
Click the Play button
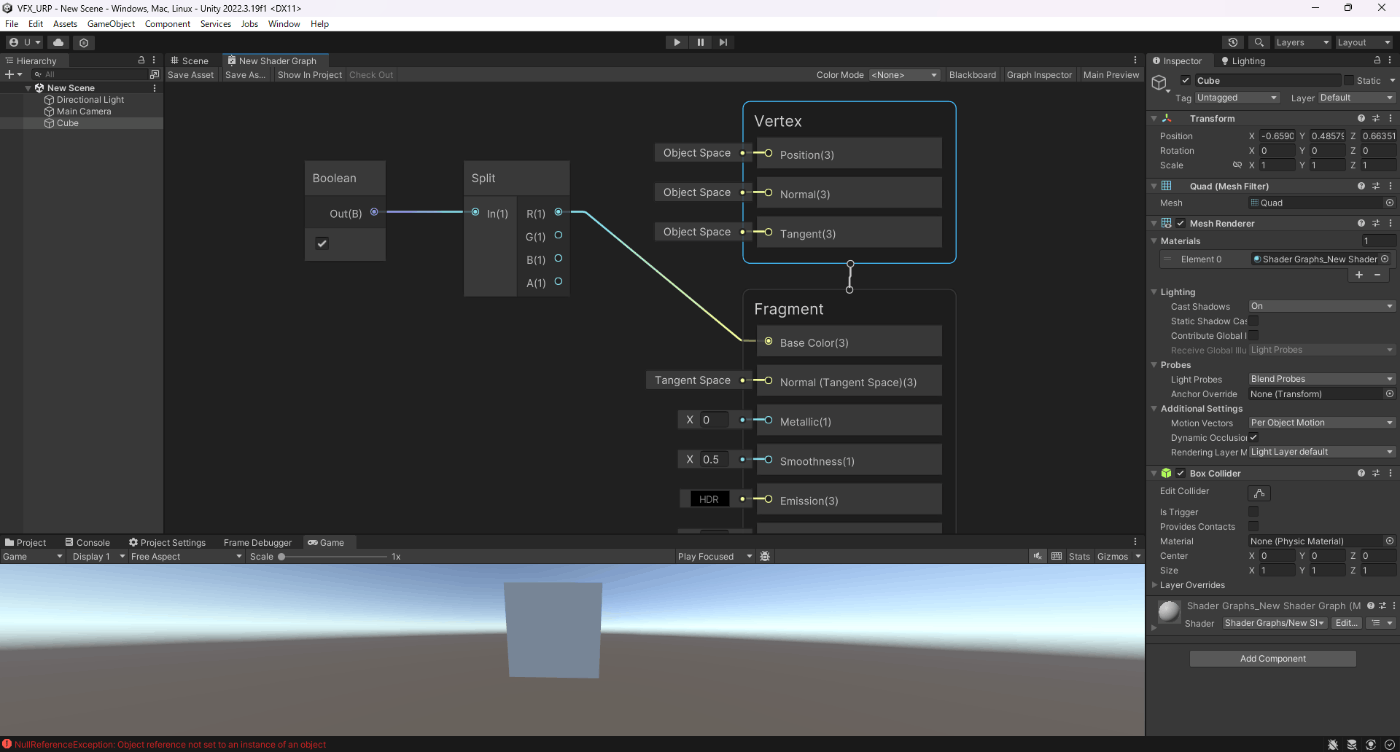pos(677,42)
